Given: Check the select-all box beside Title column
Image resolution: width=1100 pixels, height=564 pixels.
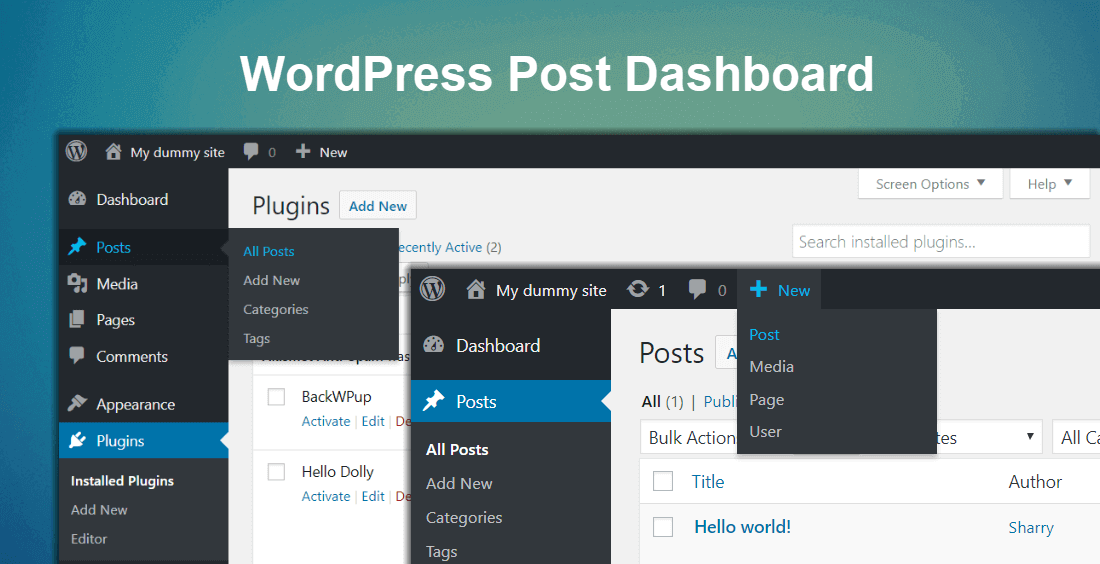Looking at the screenshot, I should 663,481.
